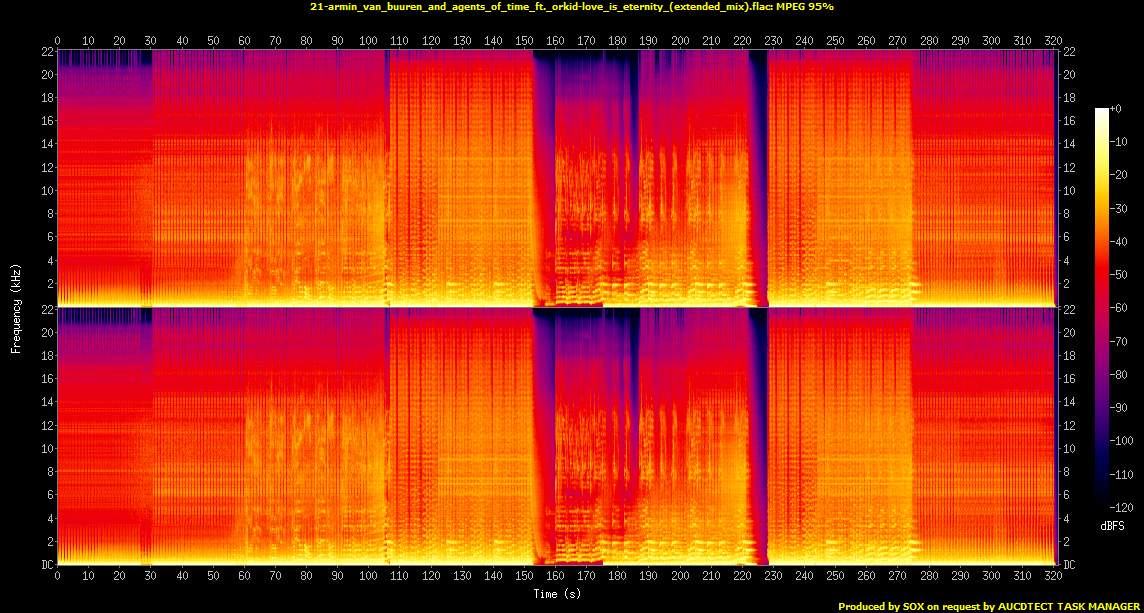The width and height of the screenshot is (1144, 613).
Task: Click the '-120' dBFS scale value
Action: 1121,507
